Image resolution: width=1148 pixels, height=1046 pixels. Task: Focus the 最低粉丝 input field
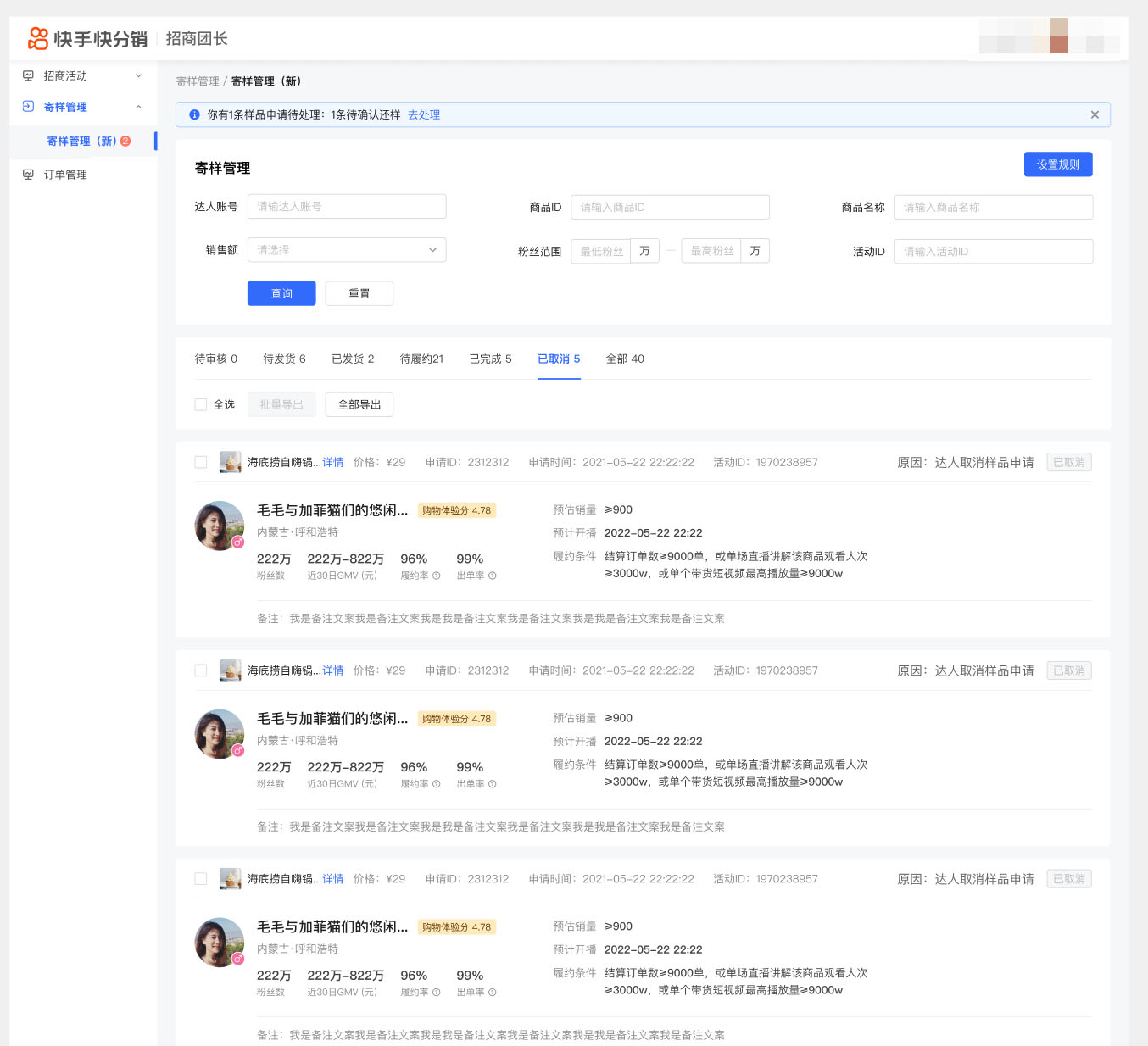[601, 251]
